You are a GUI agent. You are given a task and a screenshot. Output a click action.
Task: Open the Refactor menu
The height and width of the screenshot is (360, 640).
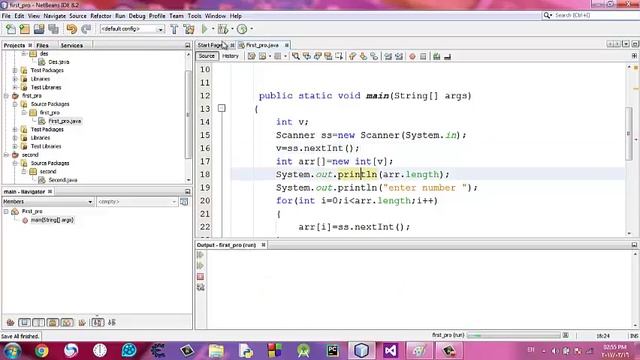click(x=100, y=16)
